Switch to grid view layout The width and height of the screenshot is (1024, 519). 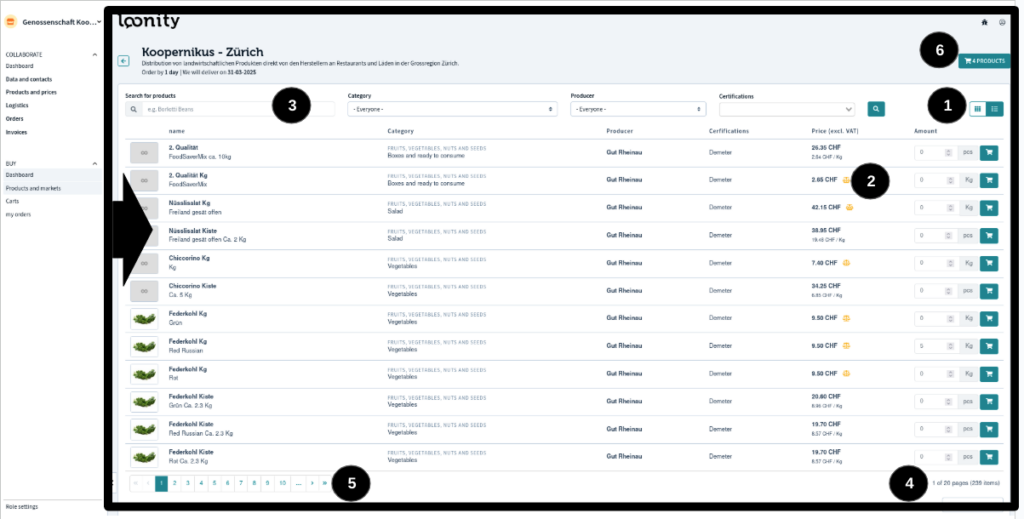[978, 109]
